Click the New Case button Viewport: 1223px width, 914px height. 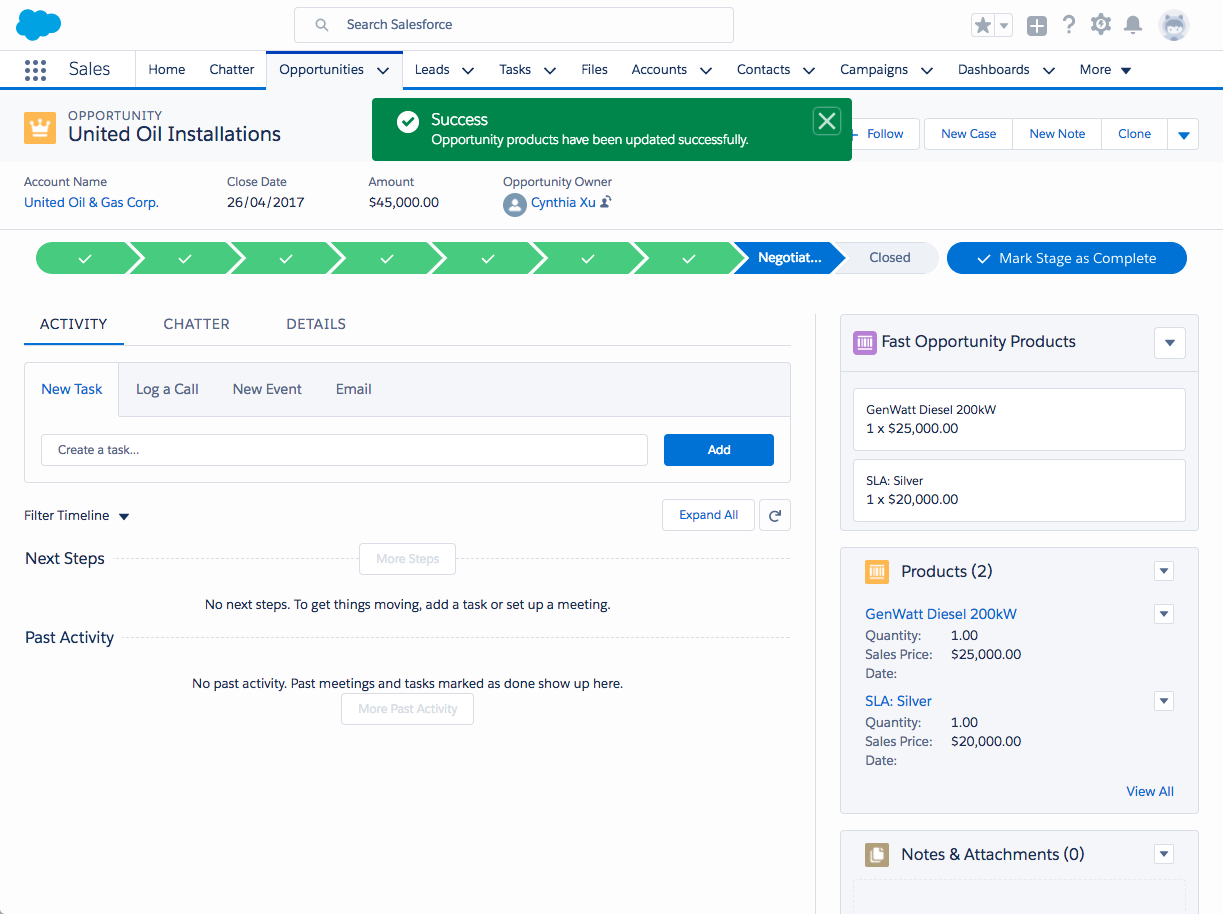968,134
